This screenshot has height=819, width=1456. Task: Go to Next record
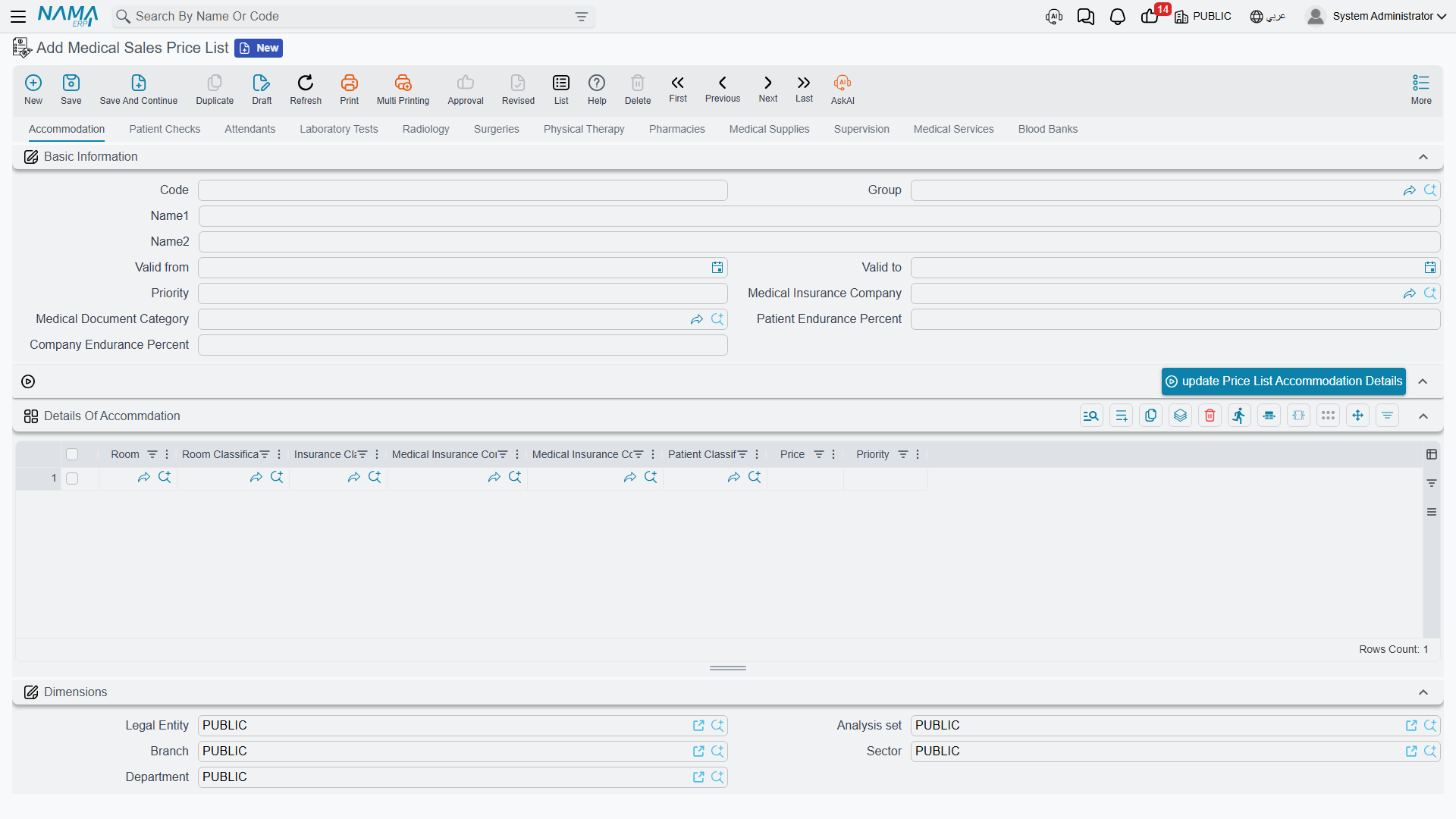point(768,89)
